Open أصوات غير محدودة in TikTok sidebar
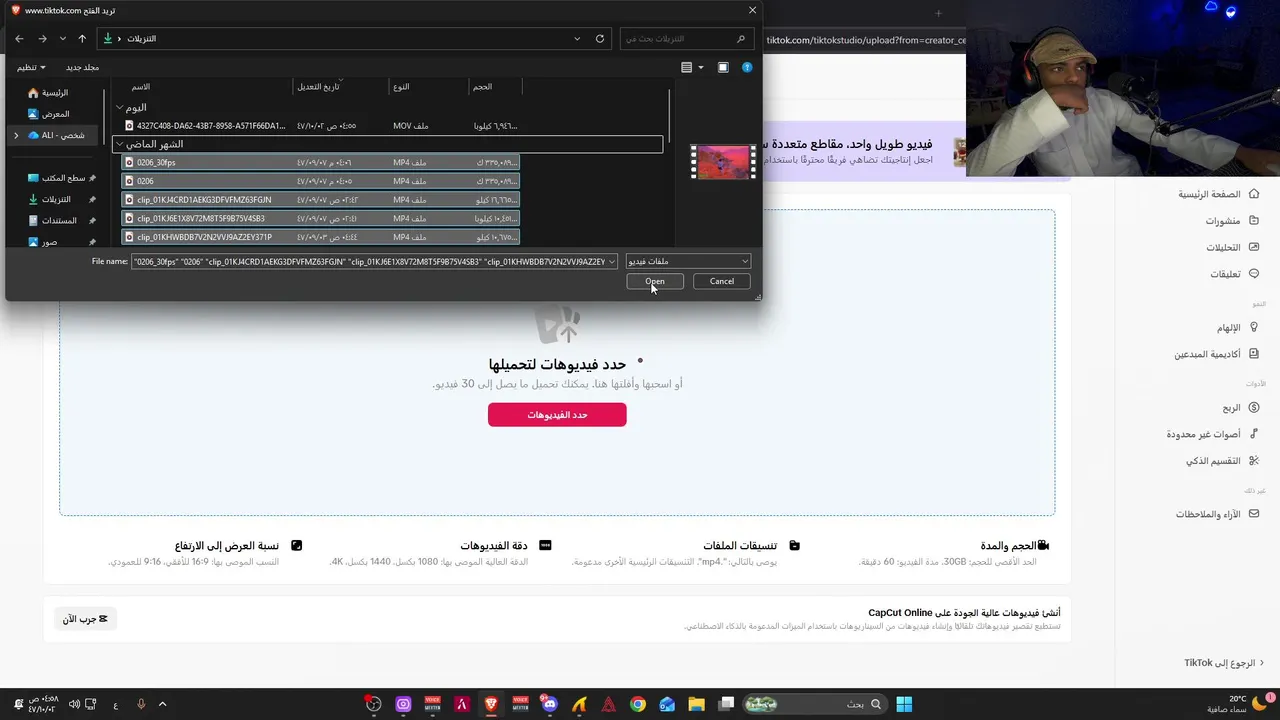Screen dimensions: 1280x720 (1213, 434)
